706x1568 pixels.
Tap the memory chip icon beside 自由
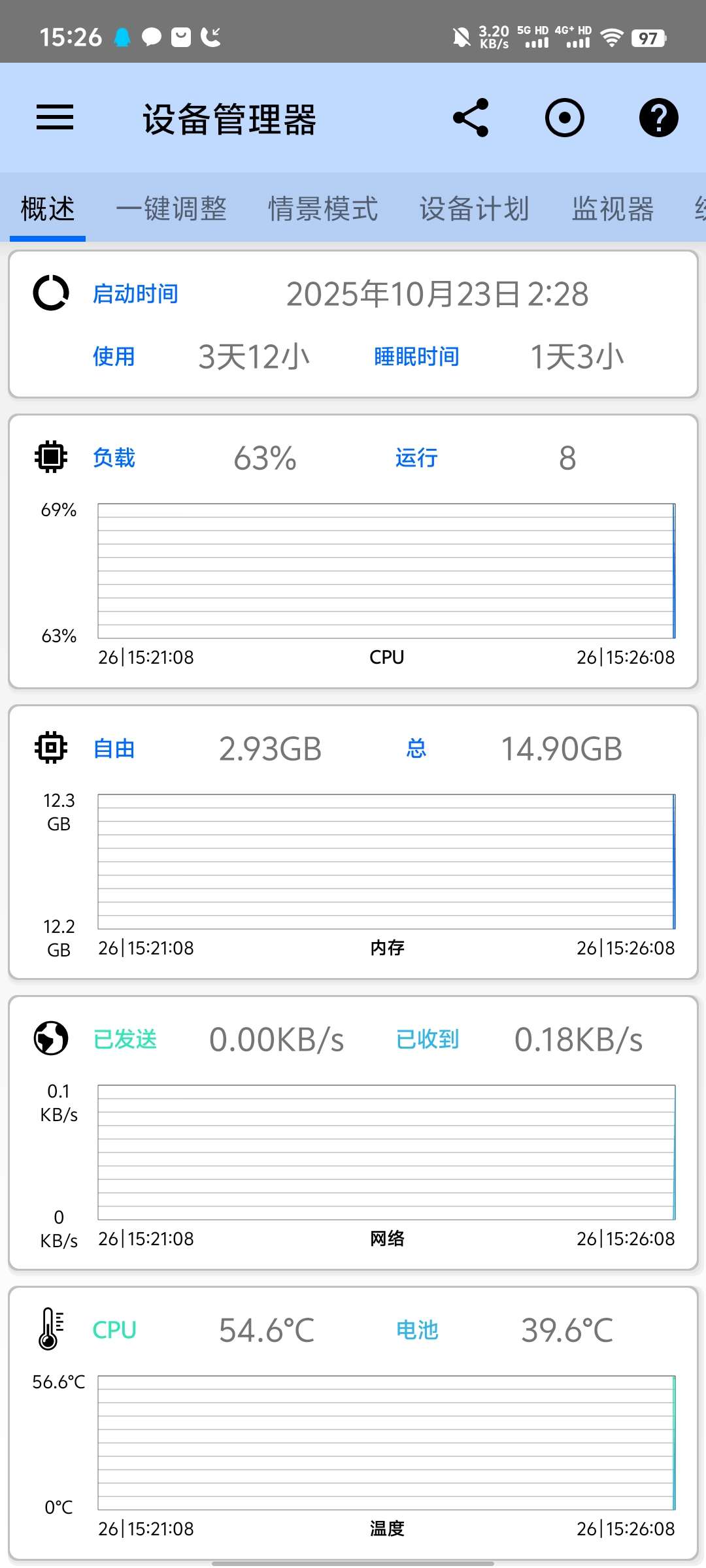click(51, 747)
